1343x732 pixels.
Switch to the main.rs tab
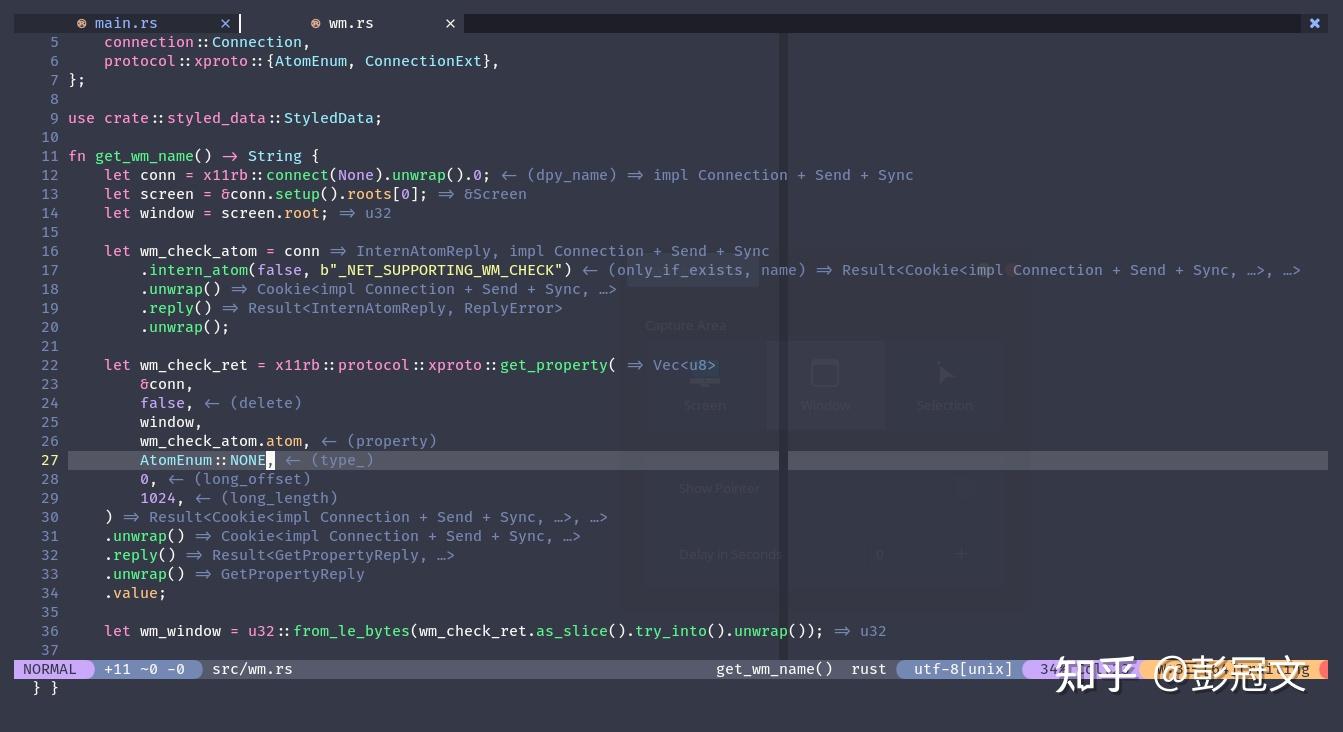[126, 23]
